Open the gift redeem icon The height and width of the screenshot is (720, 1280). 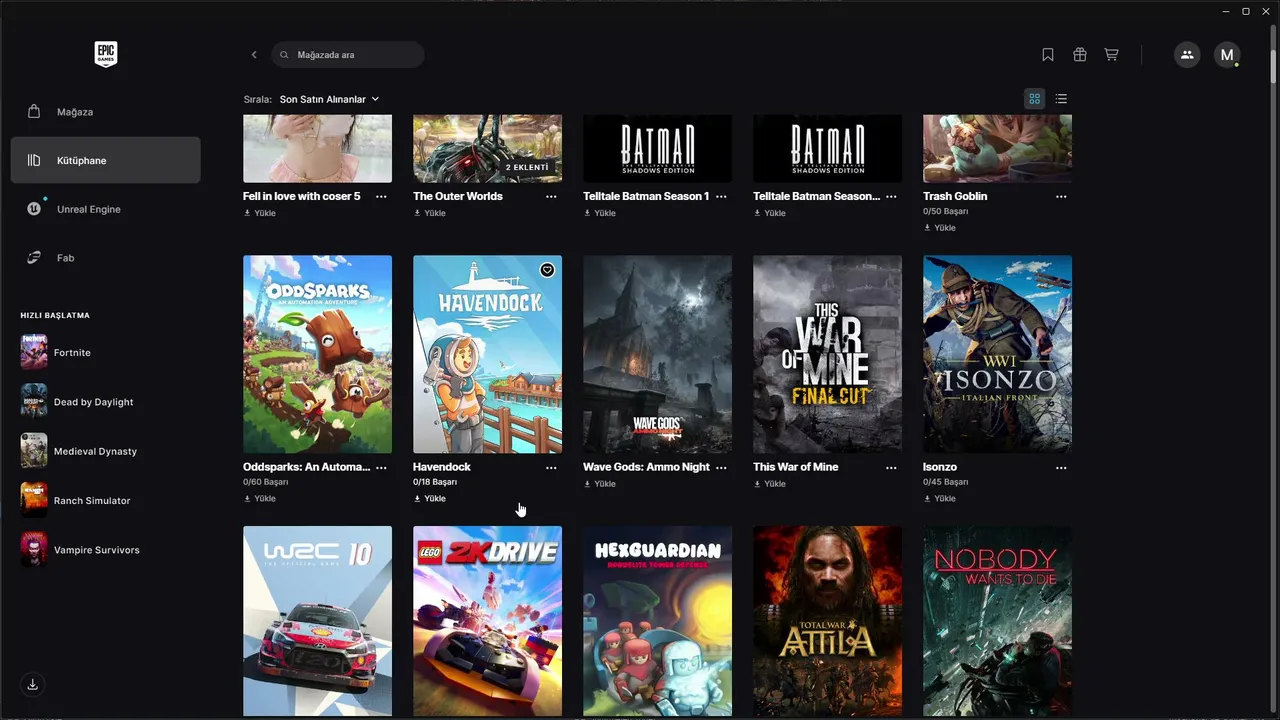coord(1080,55)
